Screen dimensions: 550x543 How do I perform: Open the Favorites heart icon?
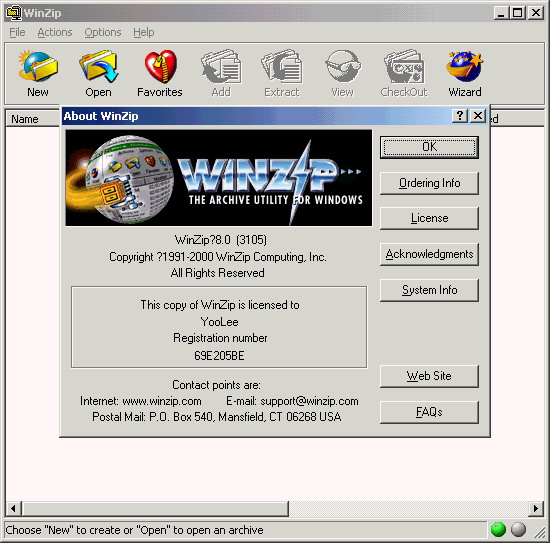[x=160, y=73]
